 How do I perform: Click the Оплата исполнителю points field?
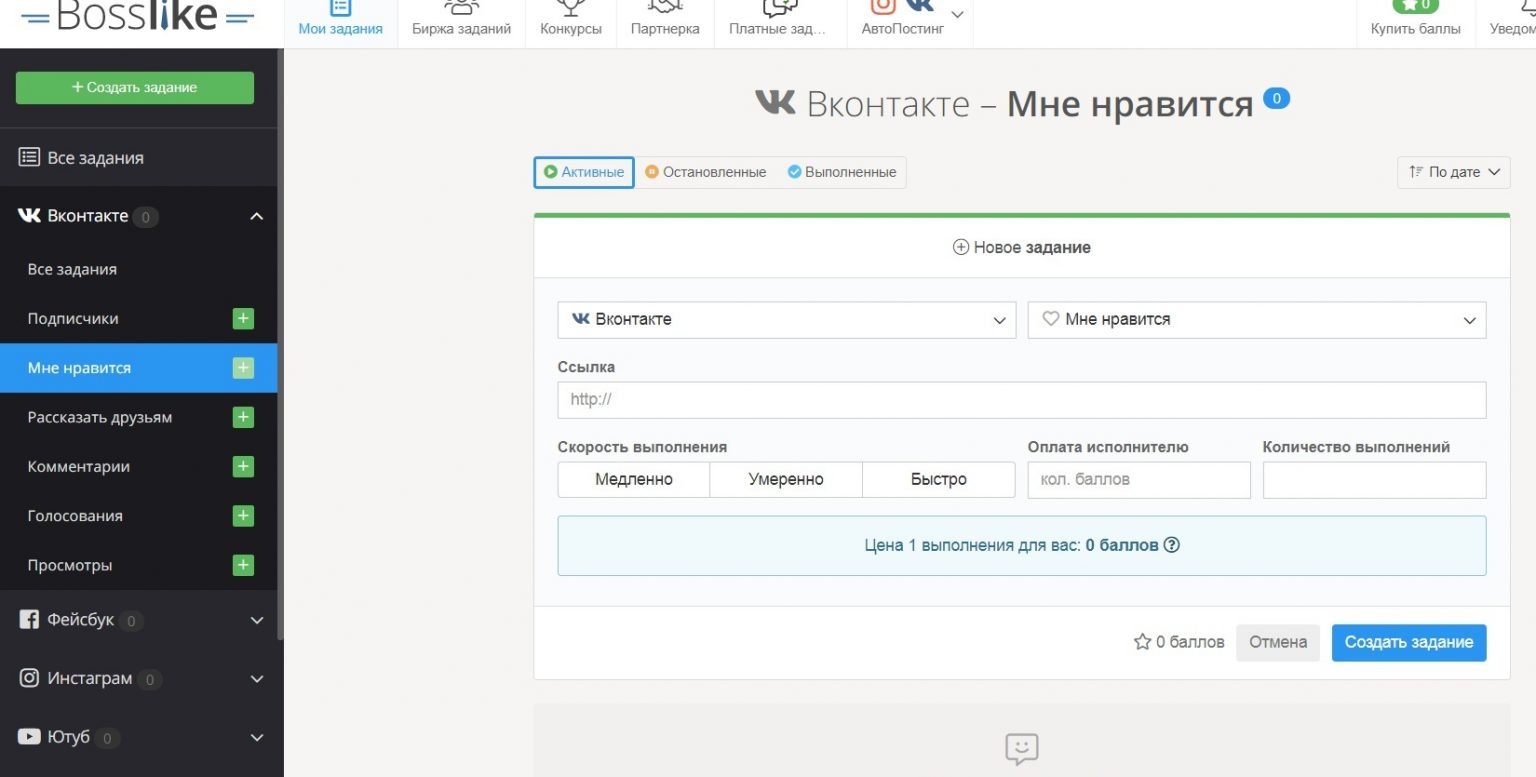coord(1139,480)
